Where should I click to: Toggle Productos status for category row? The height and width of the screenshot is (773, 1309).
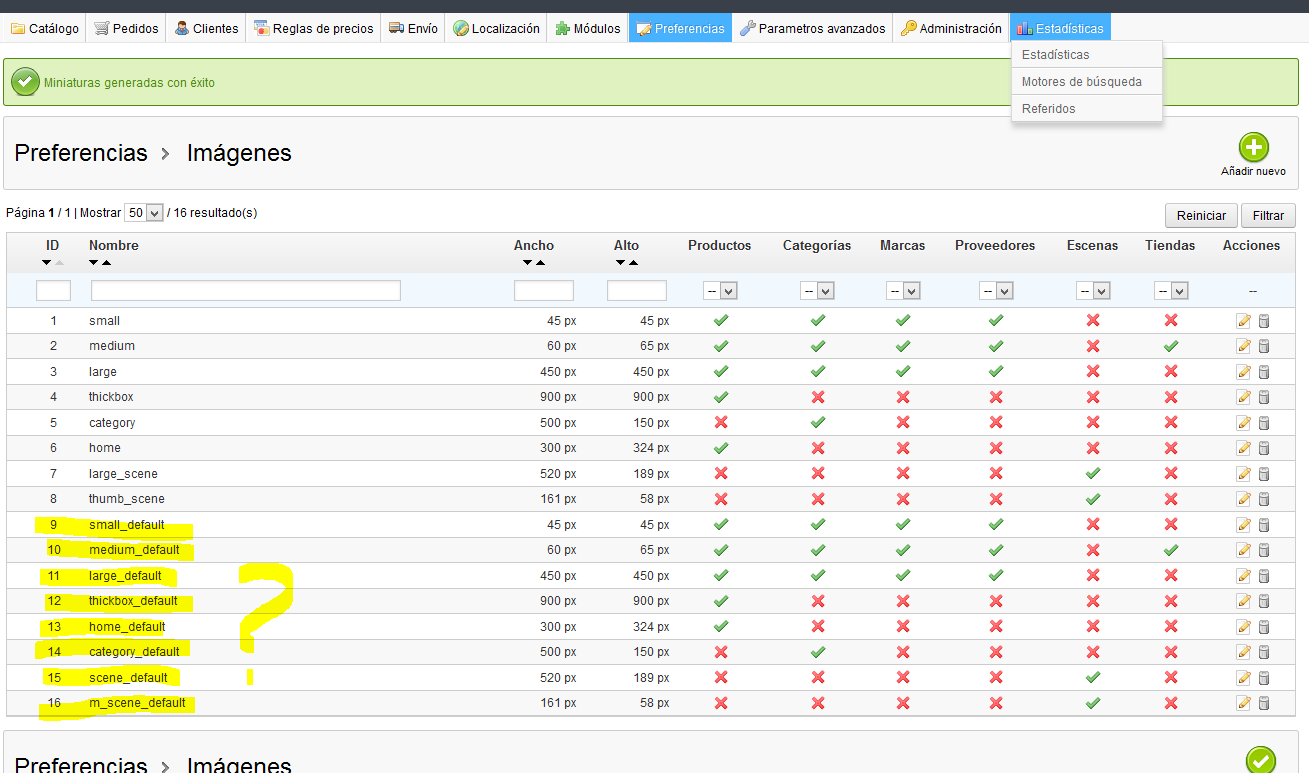point(720,423)
